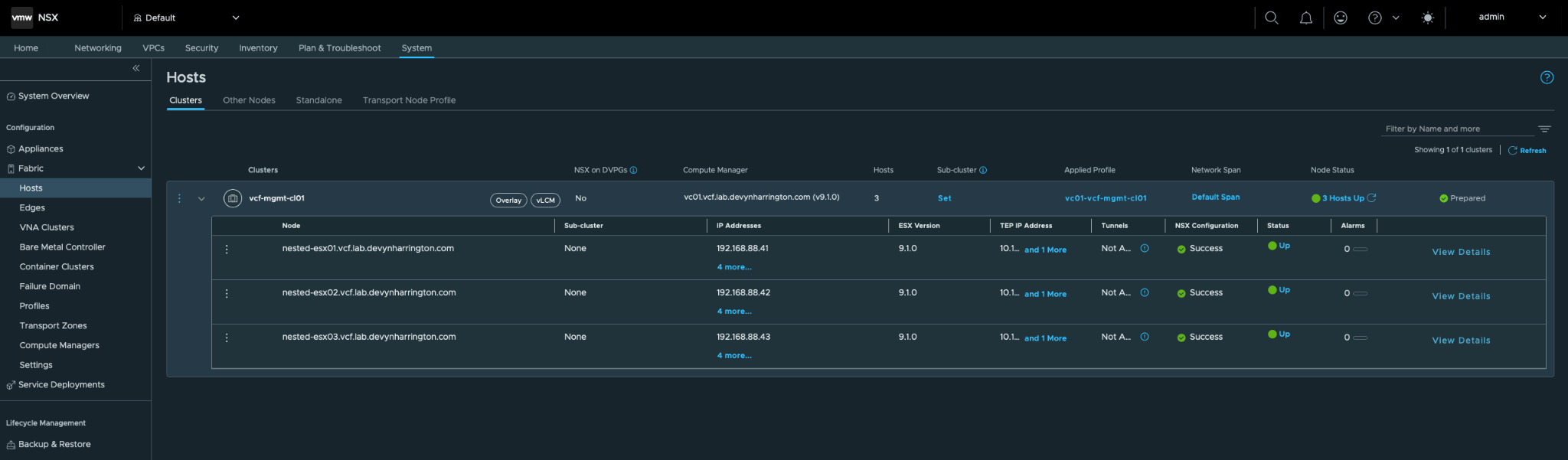Screen dimensions: 1568x460
Task: Open the Inventory tab
Action: tap(258, 48)
